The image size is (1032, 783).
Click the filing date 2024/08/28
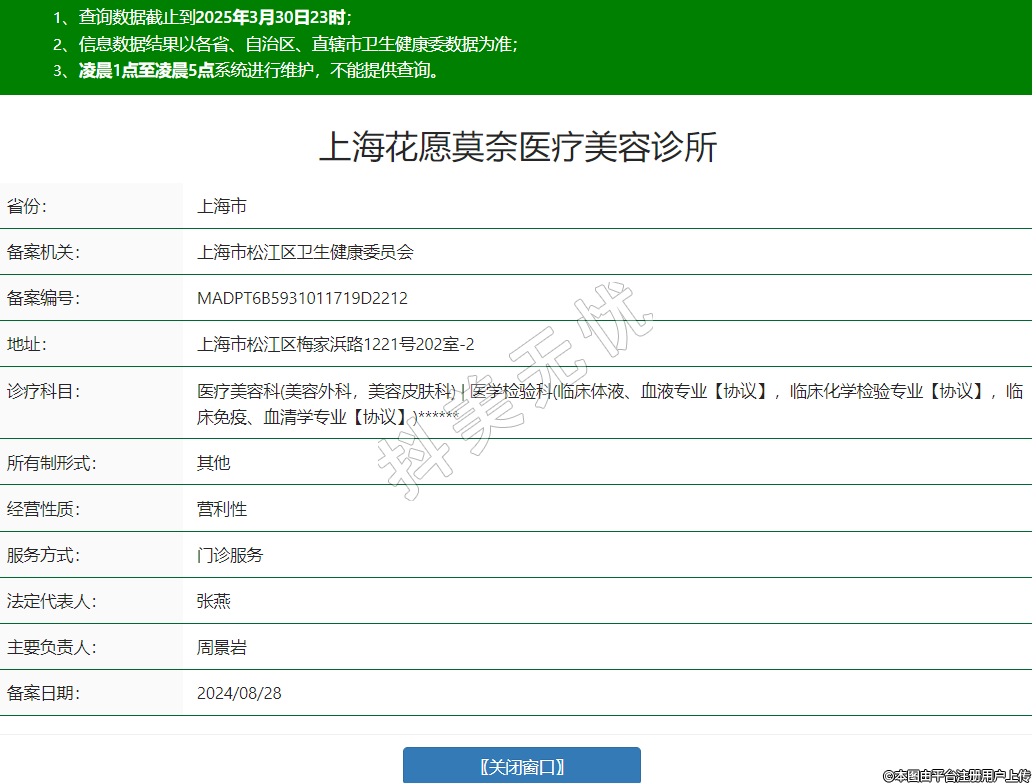[239, 693]
